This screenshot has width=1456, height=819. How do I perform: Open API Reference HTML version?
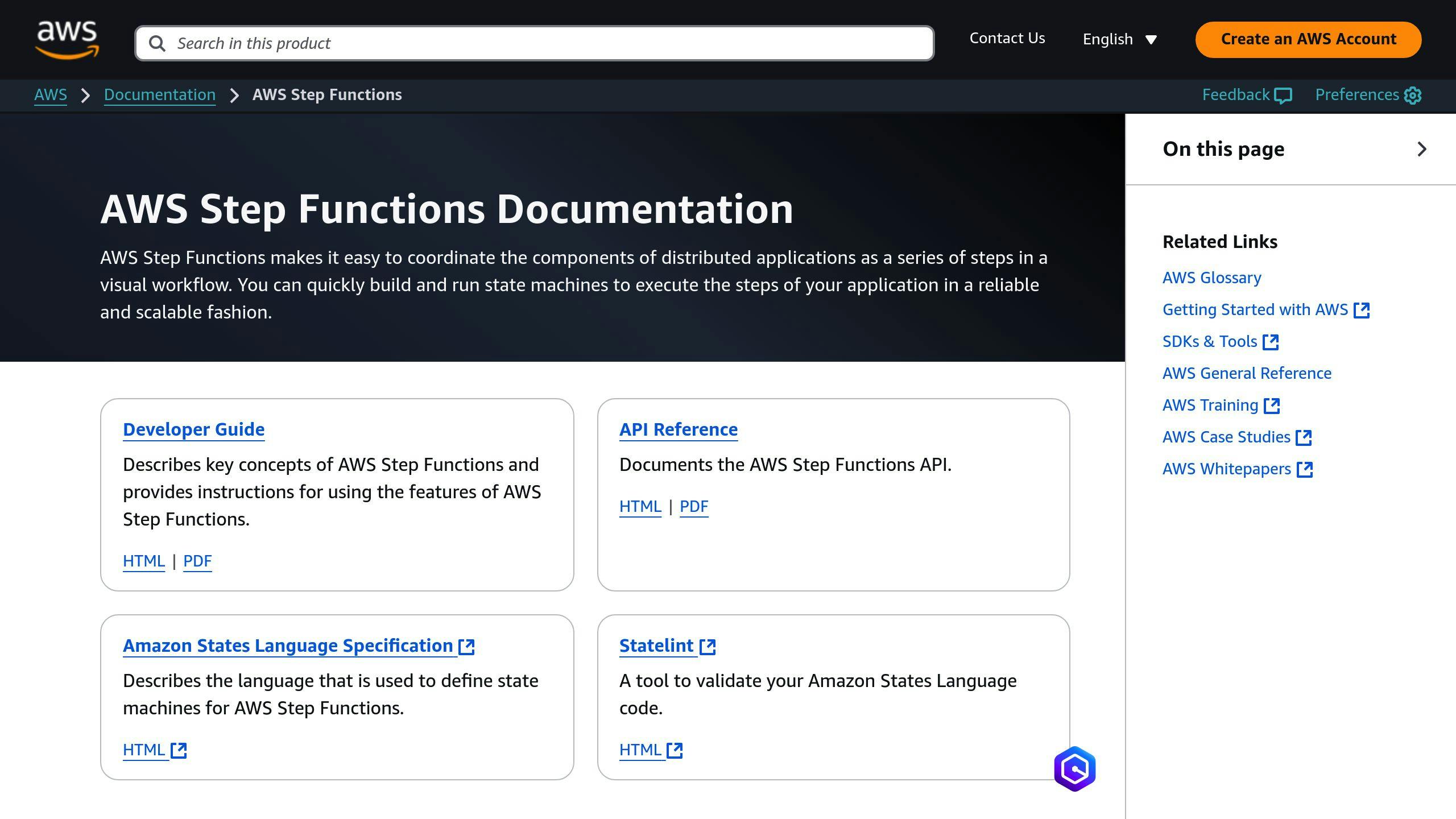[x=640, y=506]
